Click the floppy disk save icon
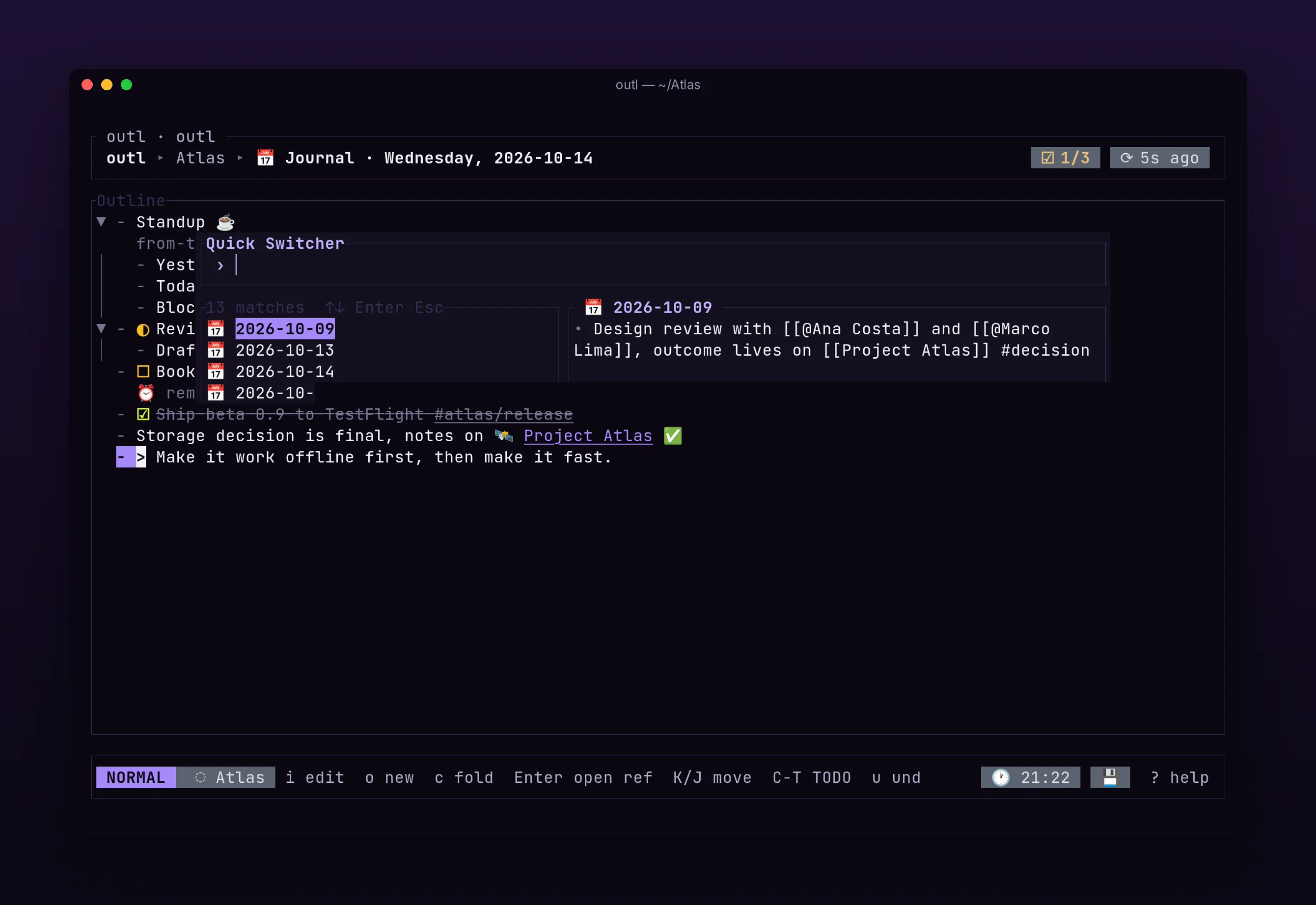The height and width of the screenshot is (905, 1316). (x=1110, y=777)
